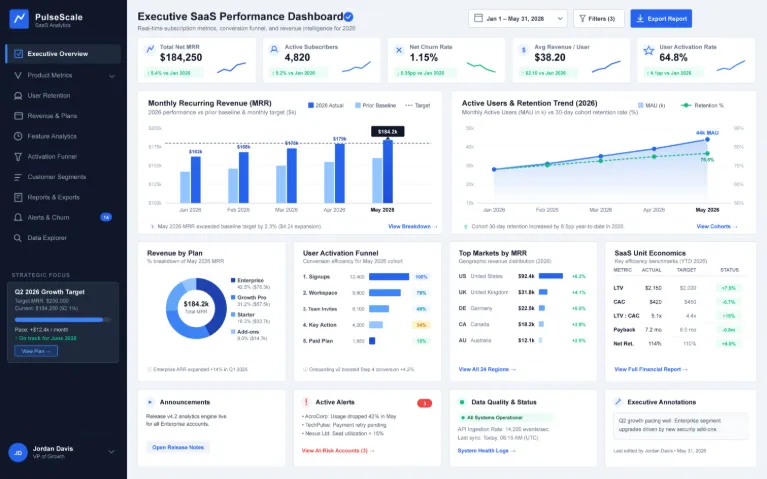Click the Active Alerts exclamation icon
The height and width of the screenshot is (479, 767).
pyautogui.click(x=306, y=402)
